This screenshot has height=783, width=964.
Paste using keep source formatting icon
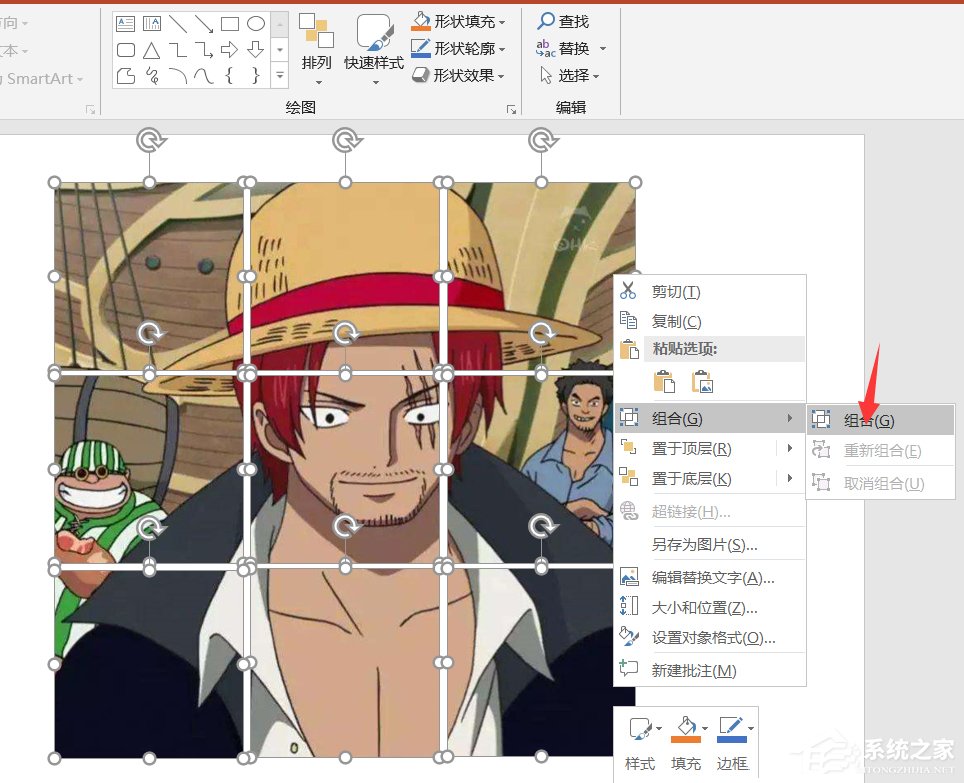coord(664,381)
